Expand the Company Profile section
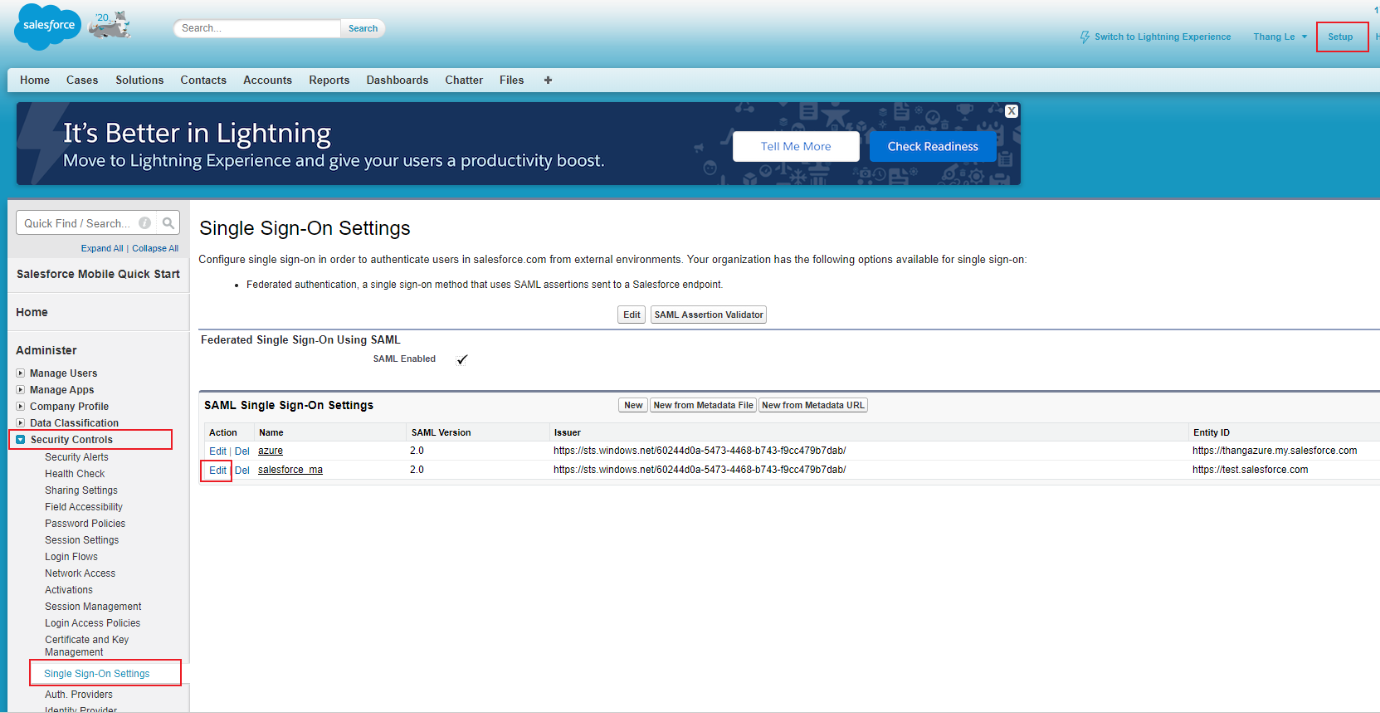This screenshot has width=1380, height=713. pyautogui.click(x=21, y=406)
